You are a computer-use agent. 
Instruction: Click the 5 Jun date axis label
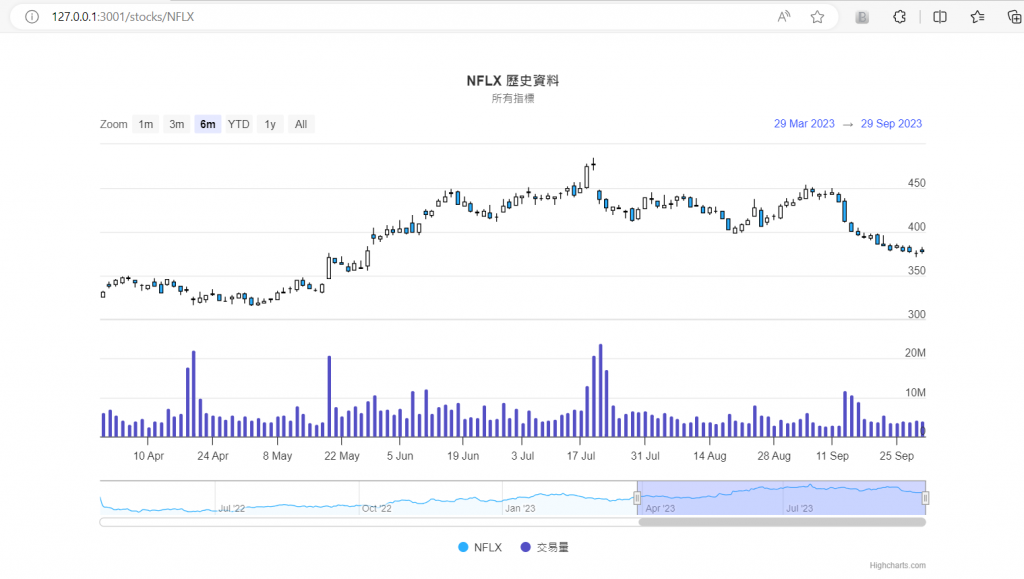[x=400, y=456]
